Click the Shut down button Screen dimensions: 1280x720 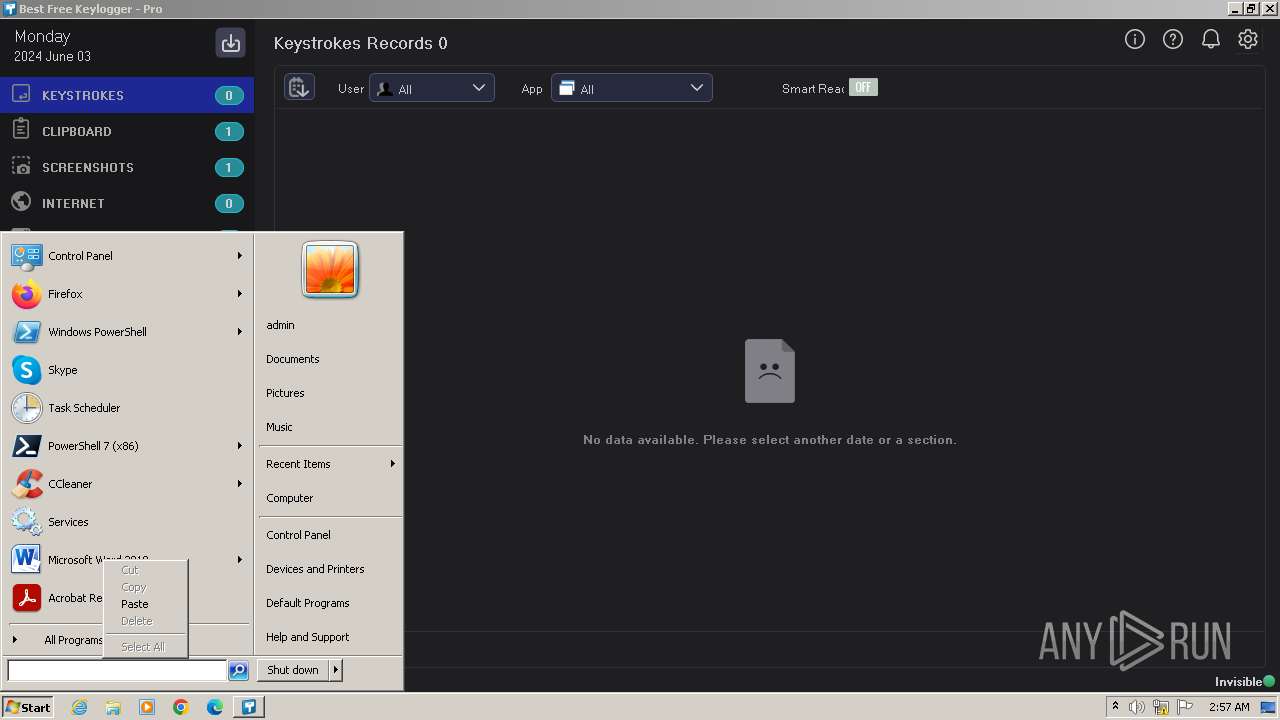tap(293, 670)
